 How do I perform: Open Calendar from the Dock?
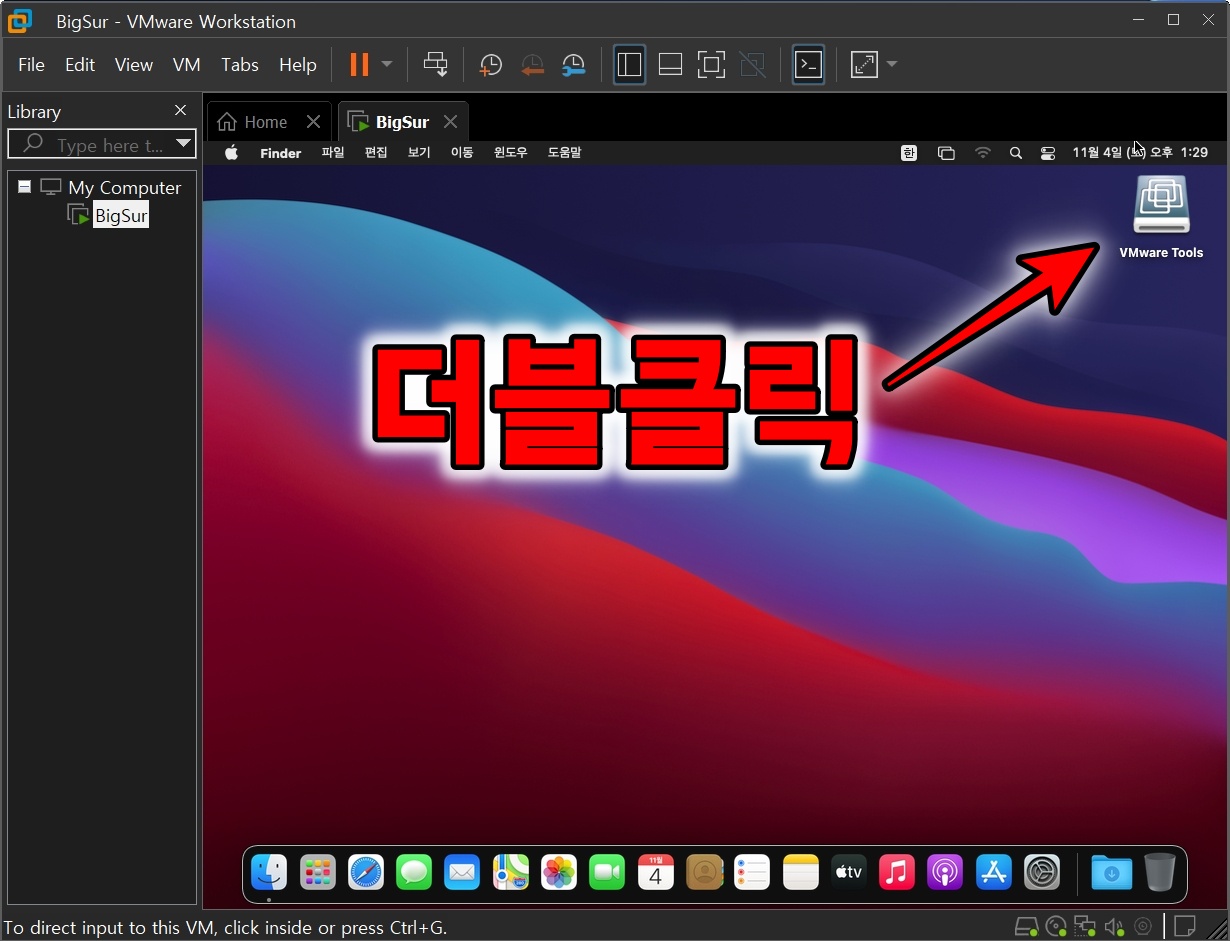(656, 872)
